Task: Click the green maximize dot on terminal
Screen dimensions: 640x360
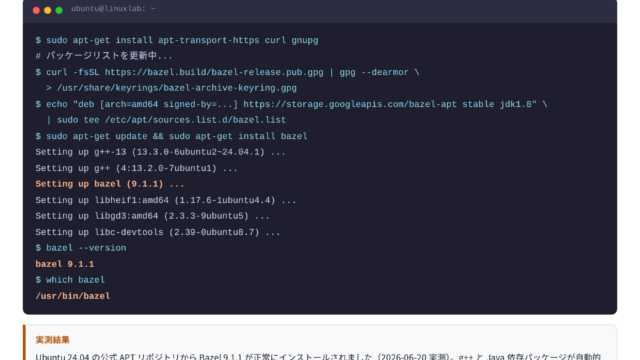Action: tap(59, 10)
